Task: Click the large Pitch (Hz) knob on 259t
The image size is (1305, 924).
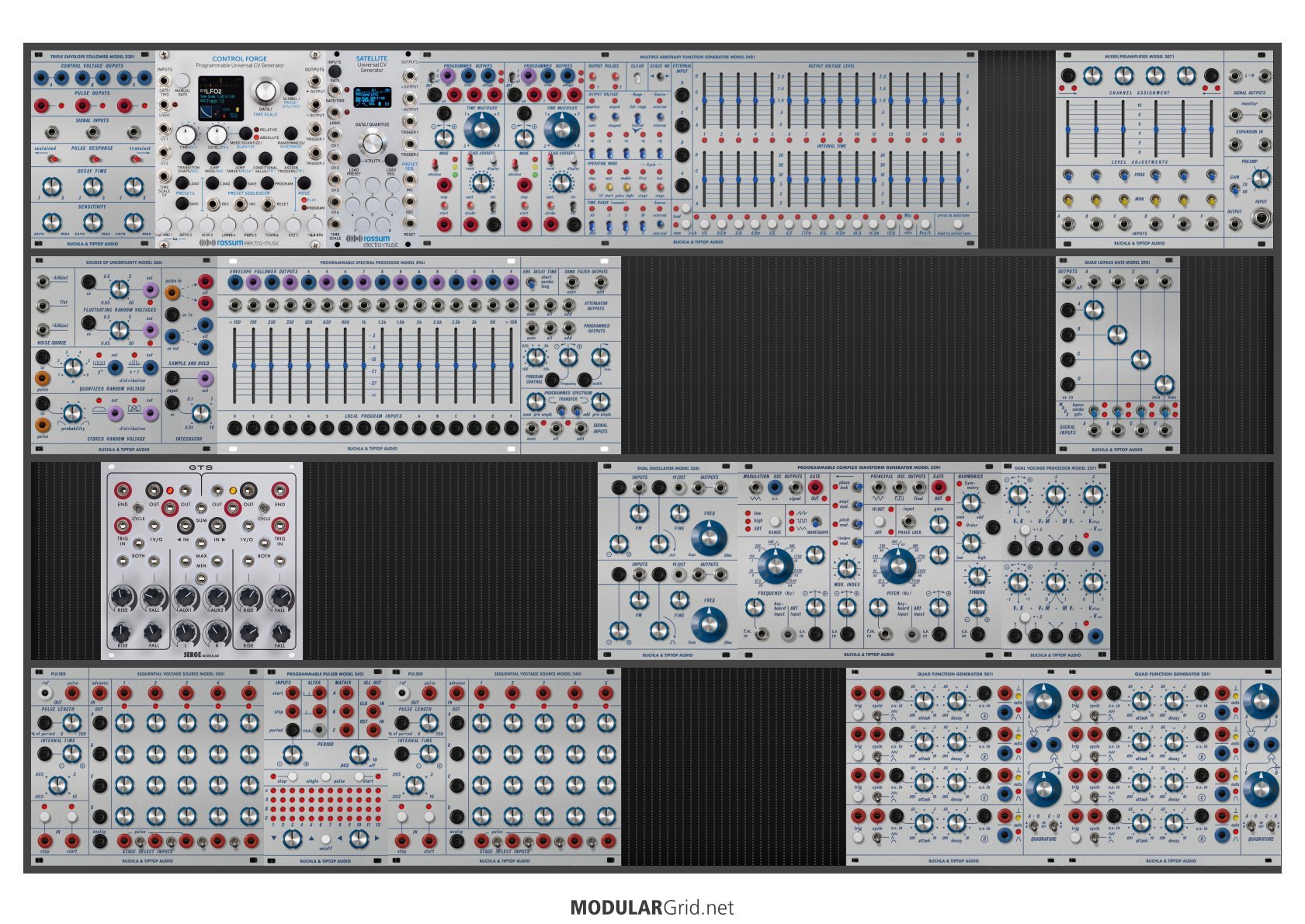Action: [x=897, y=566]
